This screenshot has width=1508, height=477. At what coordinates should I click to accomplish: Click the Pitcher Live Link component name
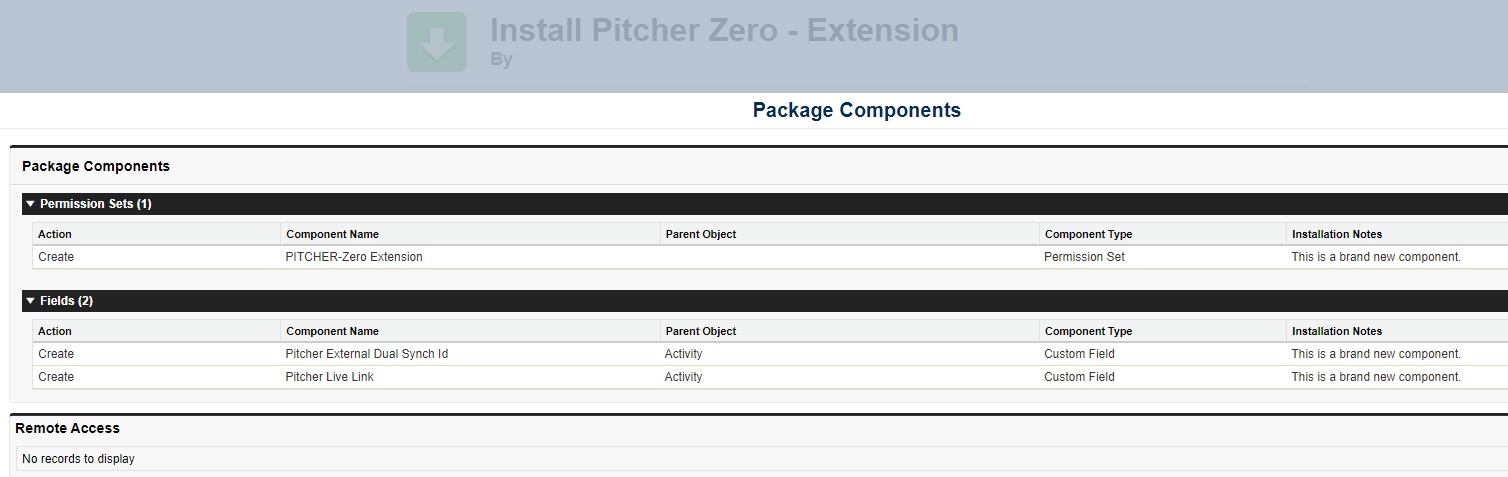(330, 377)
